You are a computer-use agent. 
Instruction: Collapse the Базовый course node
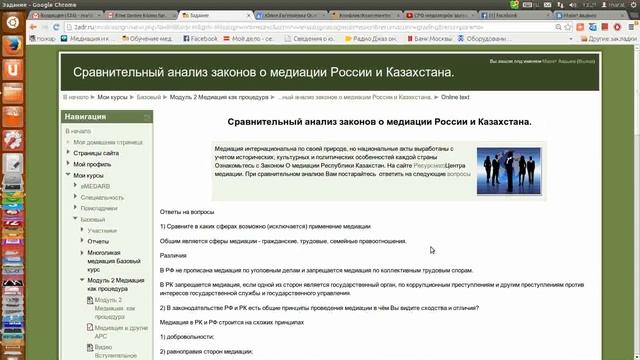(75, 219)
